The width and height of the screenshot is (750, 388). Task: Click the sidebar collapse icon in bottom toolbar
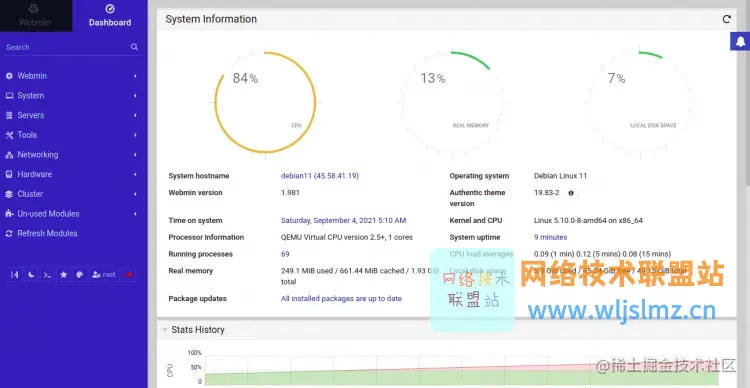pos(15,275)
